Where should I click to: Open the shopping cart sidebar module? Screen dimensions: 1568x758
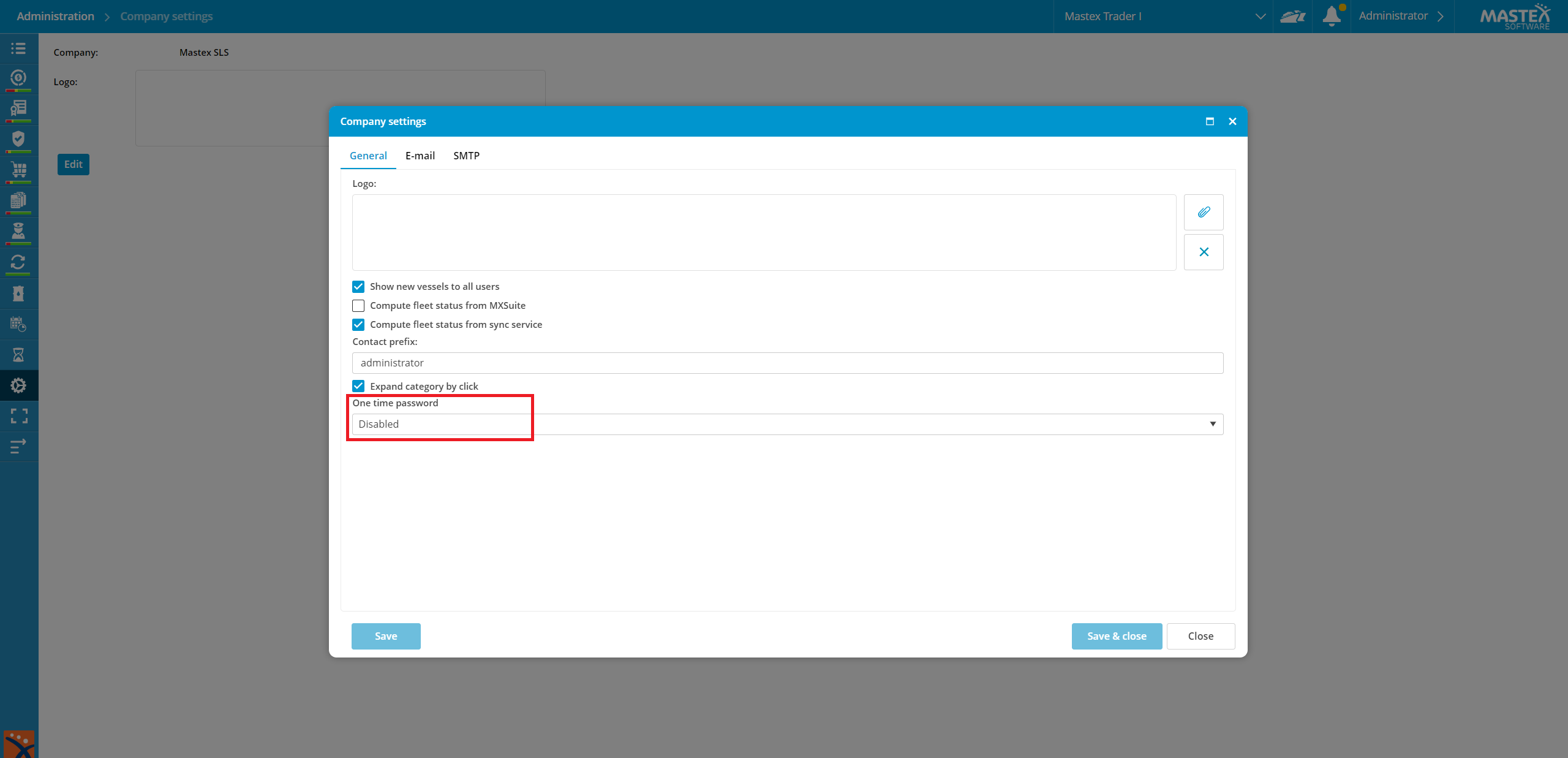pyautogui.click(x=18, y=170)
